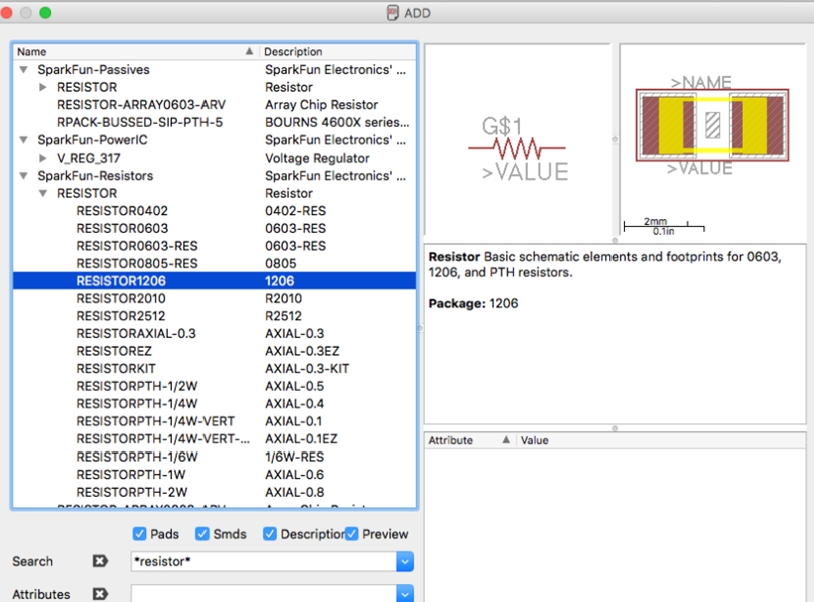Select the SparkFun-Passives library row
The width and height of the screenshot is (814, 602).
click(214, 70)
